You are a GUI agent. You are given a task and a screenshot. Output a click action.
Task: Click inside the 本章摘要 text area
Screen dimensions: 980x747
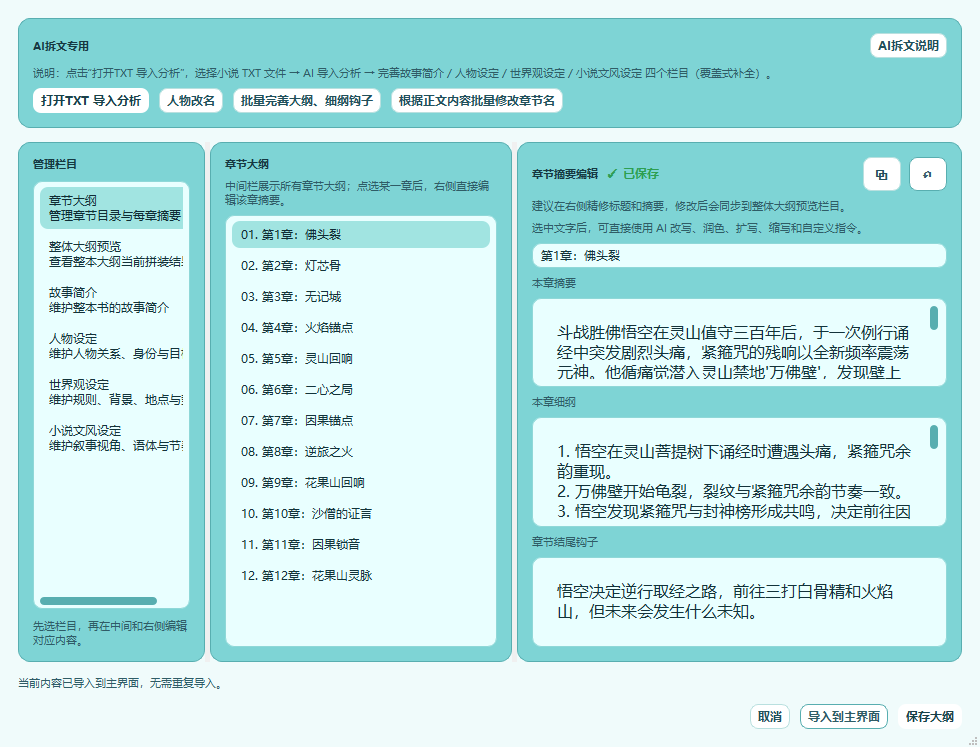[x=739, y=343]
